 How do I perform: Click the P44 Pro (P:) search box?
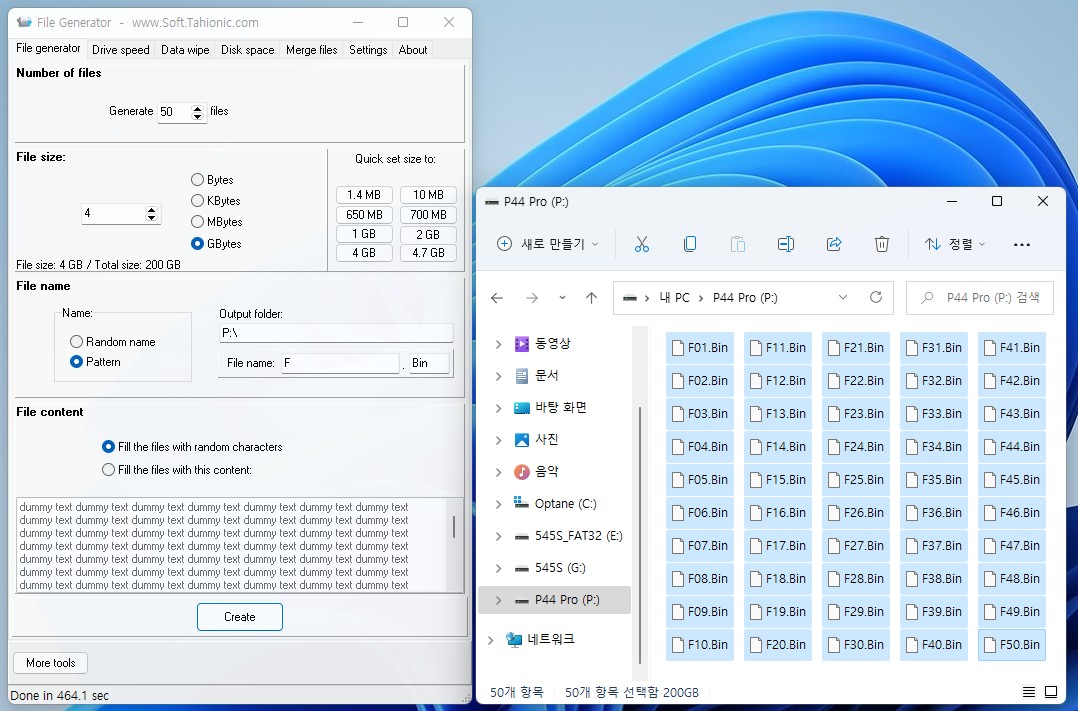pos(980,298)
